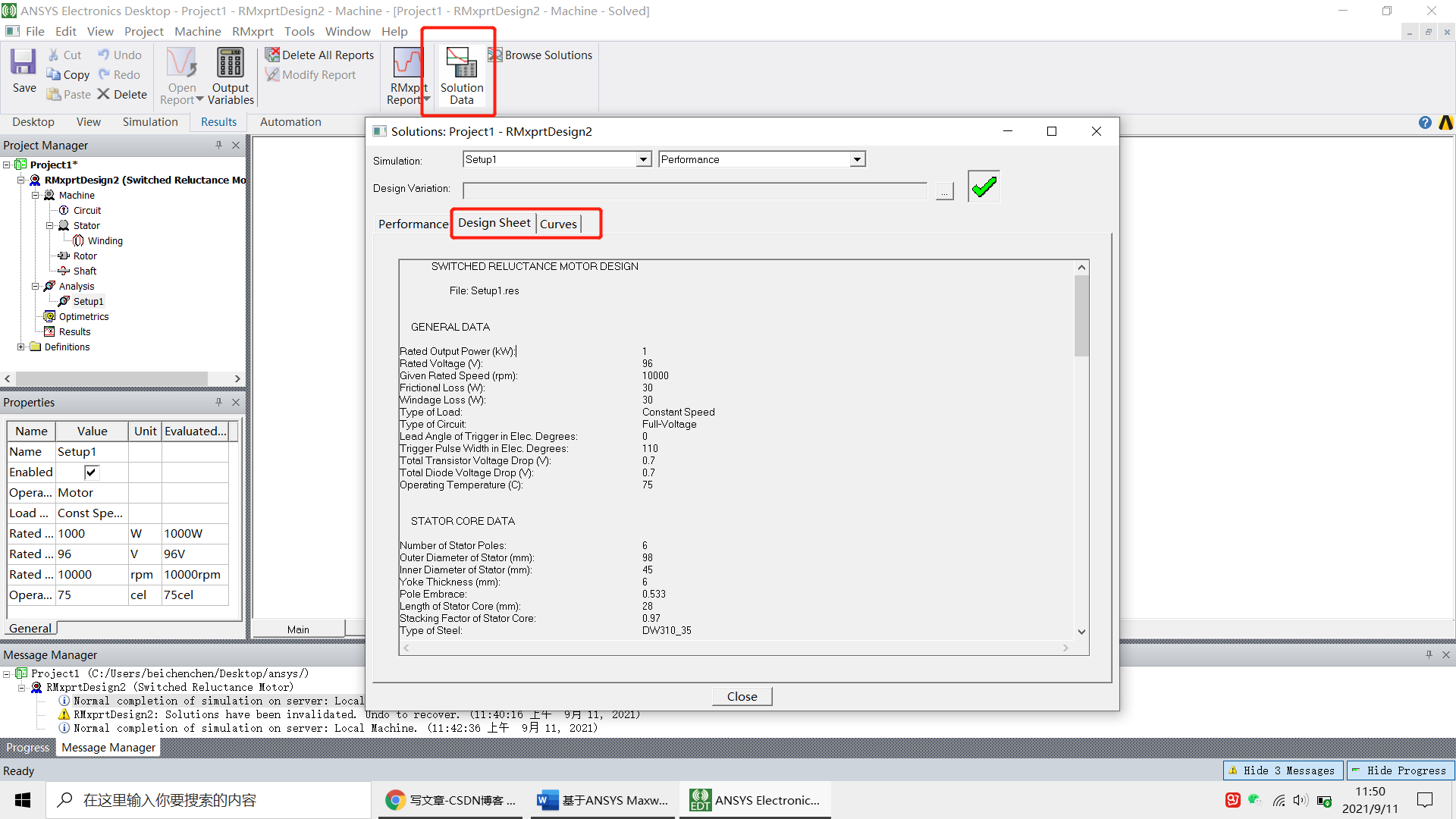Select the Solution Data icon

(461, 74)
